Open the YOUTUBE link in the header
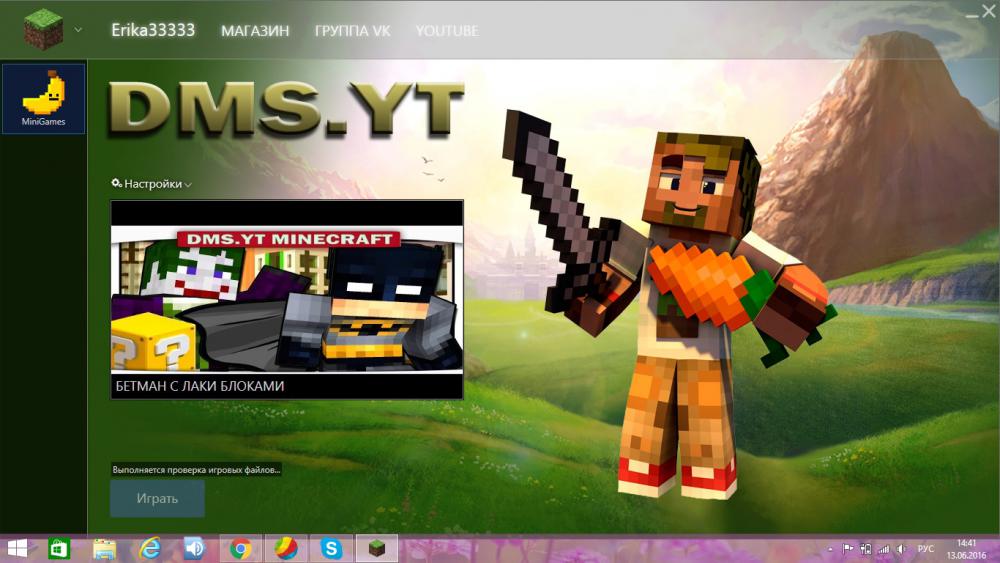1000x563 pixels. click(446, 31)
